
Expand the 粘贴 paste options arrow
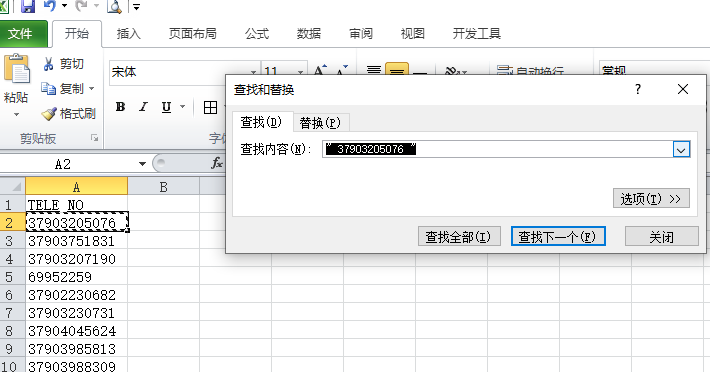pyautogui.click(x=16, y=114)
